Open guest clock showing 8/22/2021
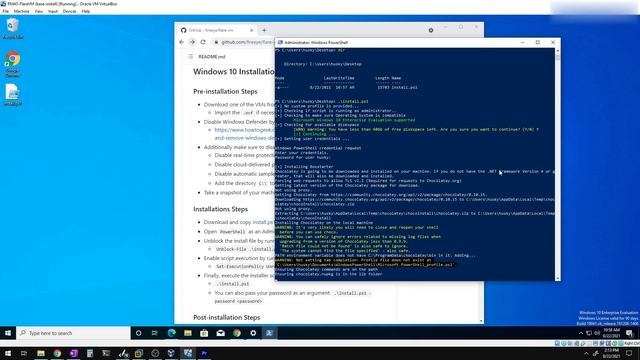Viewport: 640px width, 360px height. 611,333
